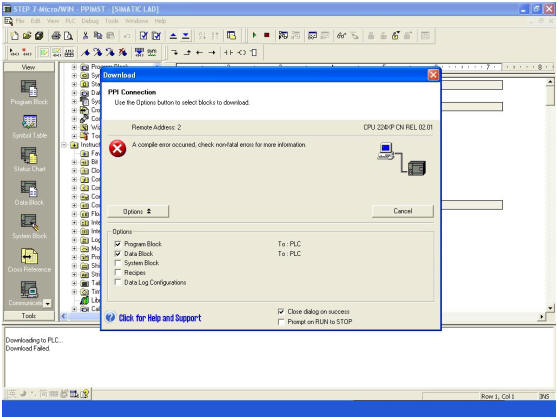Expand the Timers instruction folder
557x417 pixels.
pyautogui.click(x=74, y=292)
